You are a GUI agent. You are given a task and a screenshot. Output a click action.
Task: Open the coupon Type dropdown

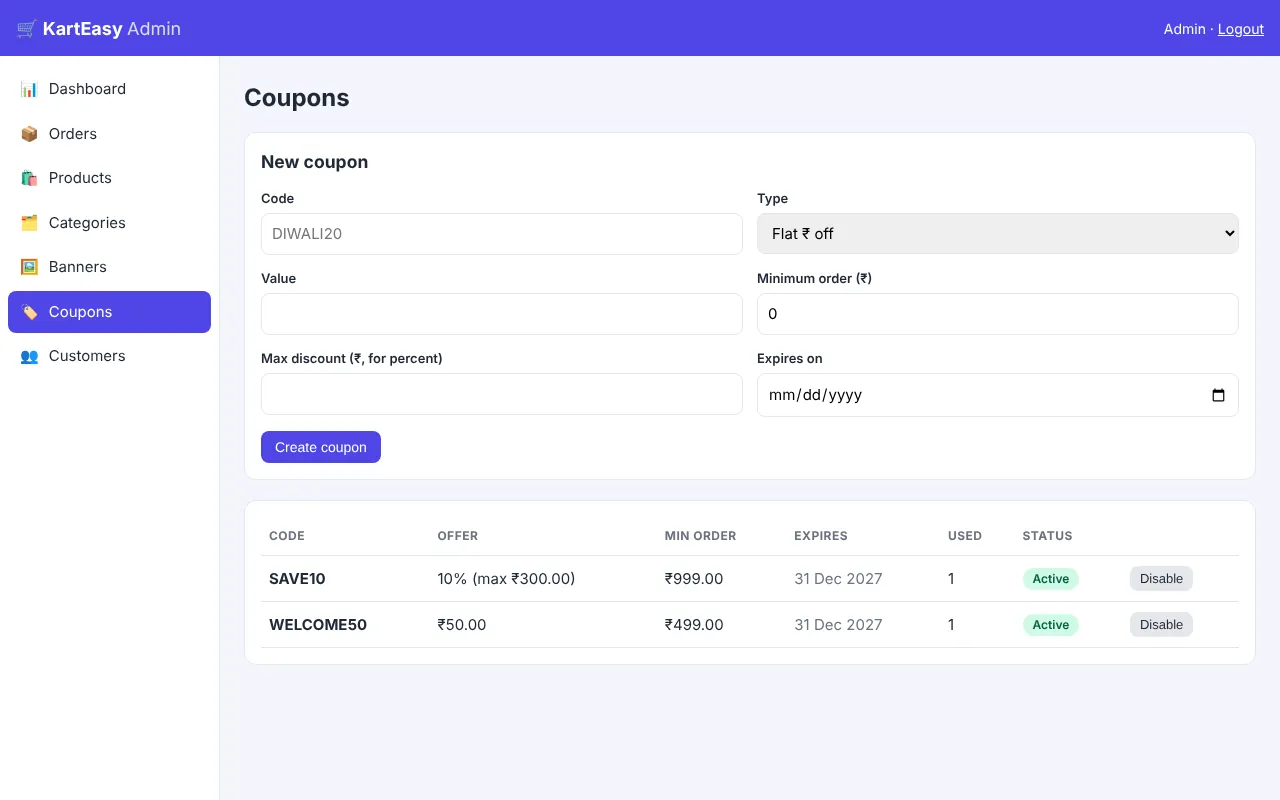click(997, 234)
